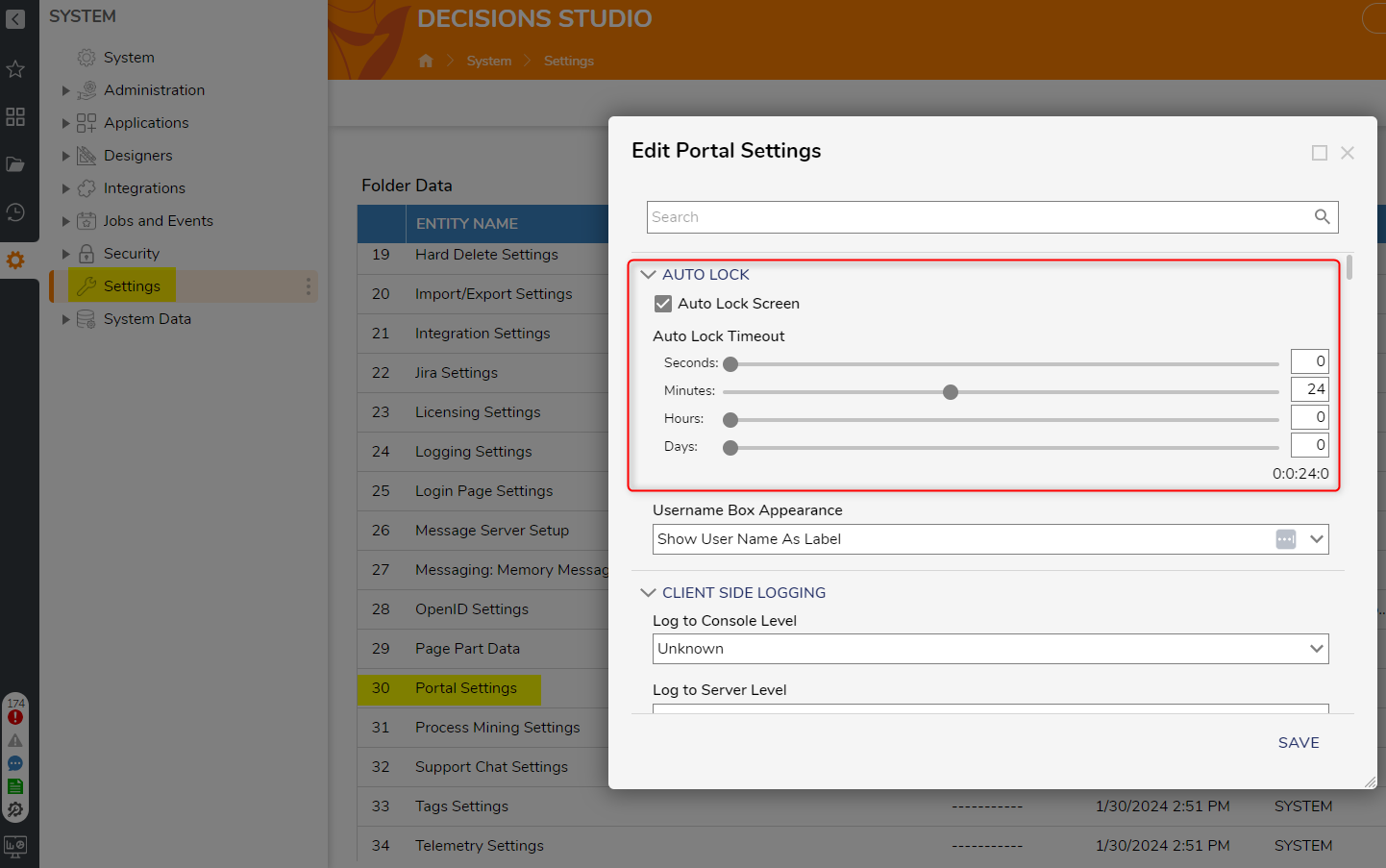This screenshot has width=1386, height=868.
Task: Open the Username Box Appearance dropdown arrow
Action: [1317, 539]
